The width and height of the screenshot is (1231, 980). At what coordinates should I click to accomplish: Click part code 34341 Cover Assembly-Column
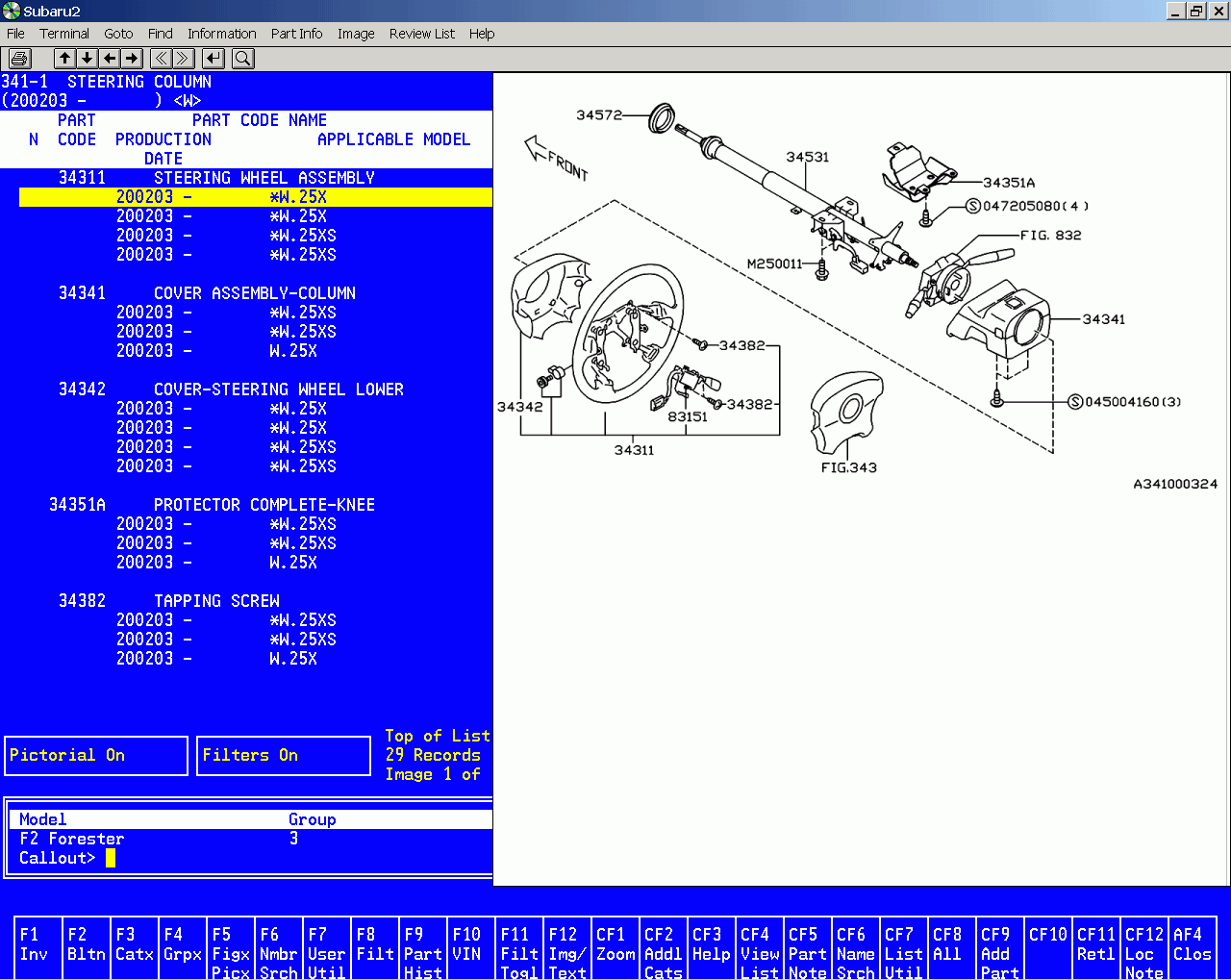(207, 293)
